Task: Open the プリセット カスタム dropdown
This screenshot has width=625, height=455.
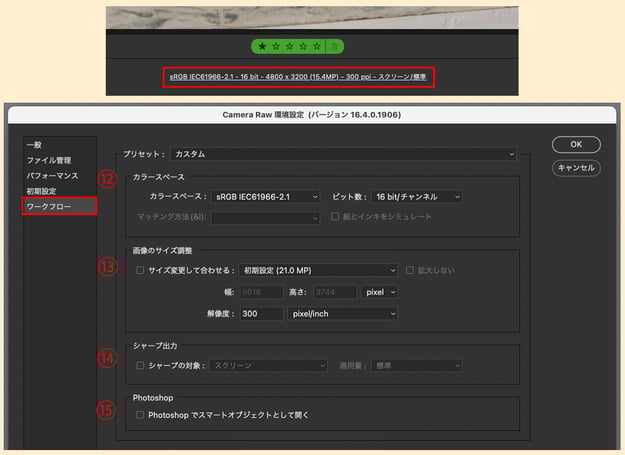Action: pos(344,154)
